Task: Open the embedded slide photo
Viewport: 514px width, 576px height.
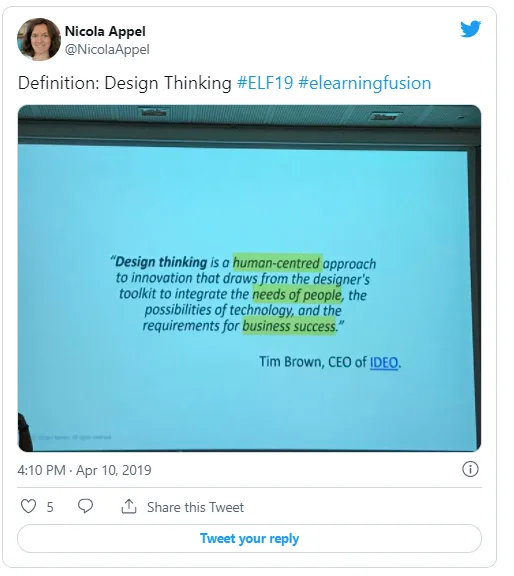Action: [x=249, y=278]
